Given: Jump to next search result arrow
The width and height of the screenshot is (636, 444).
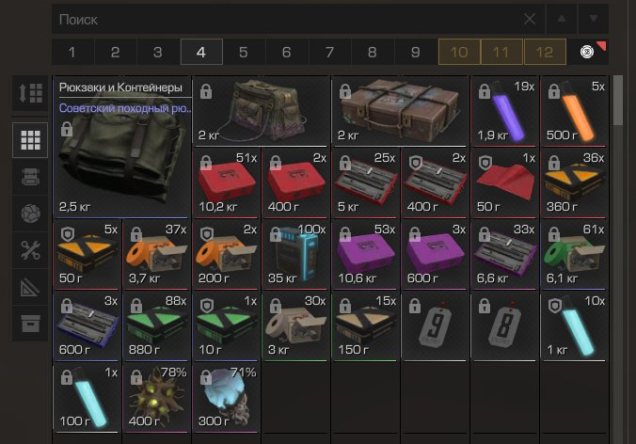Looking at the screenshot, I should (593, 19).
